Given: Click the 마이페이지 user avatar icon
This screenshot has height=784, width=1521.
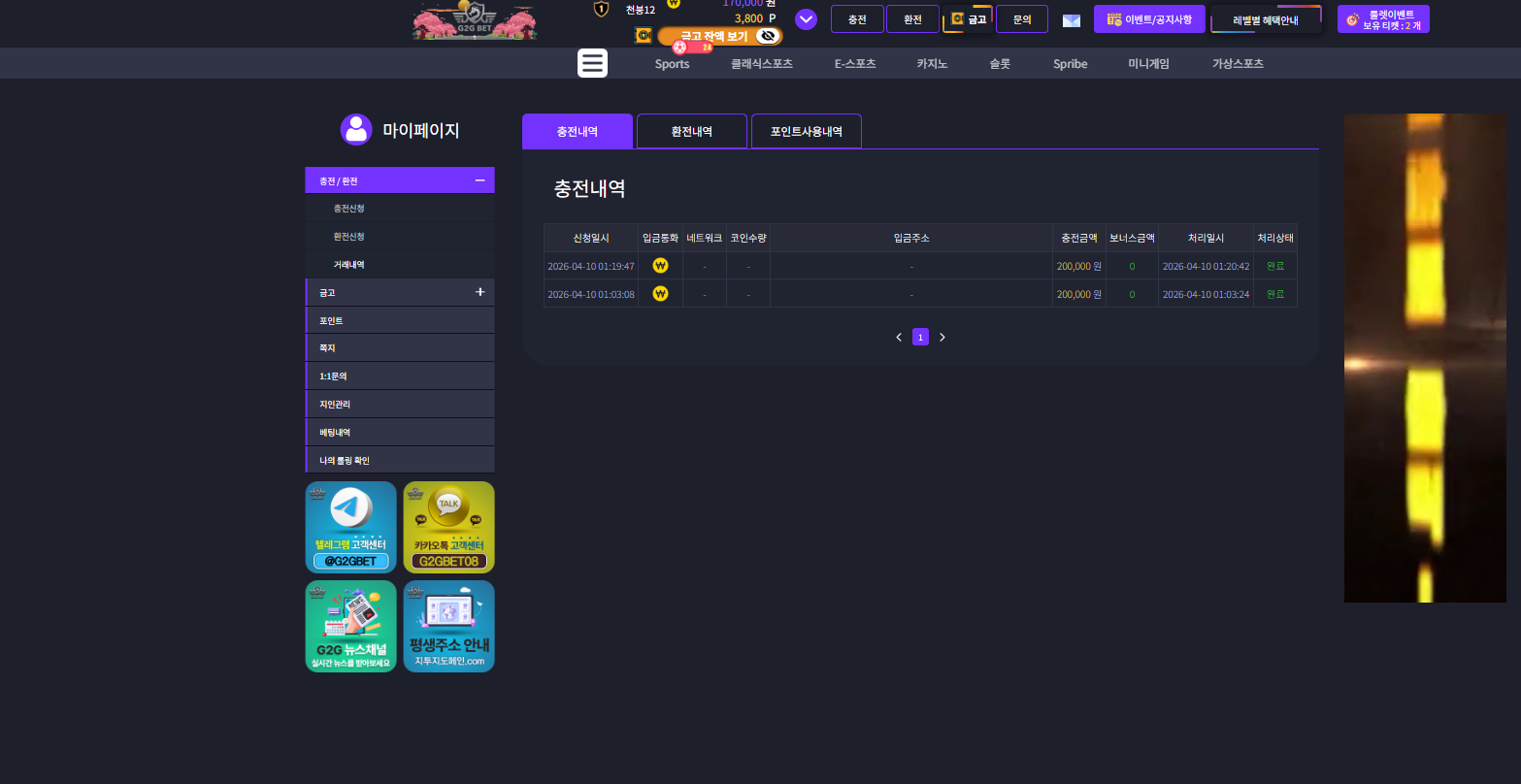Looking at the screenshot, I should (x=356, y=130).
